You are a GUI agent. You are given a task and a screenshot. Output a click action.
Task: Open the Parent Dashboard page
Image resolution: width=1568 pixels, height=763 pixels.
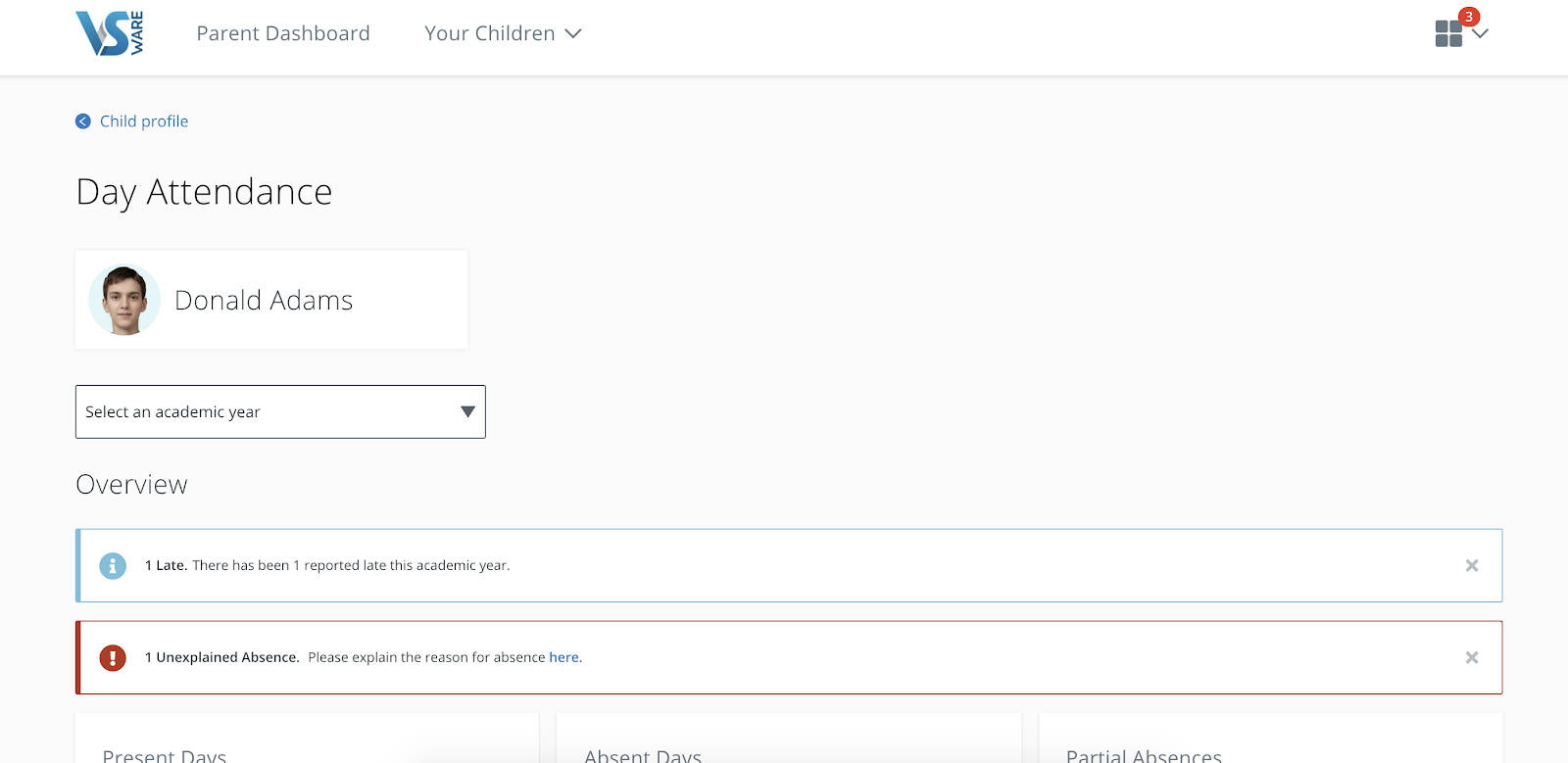283,33
